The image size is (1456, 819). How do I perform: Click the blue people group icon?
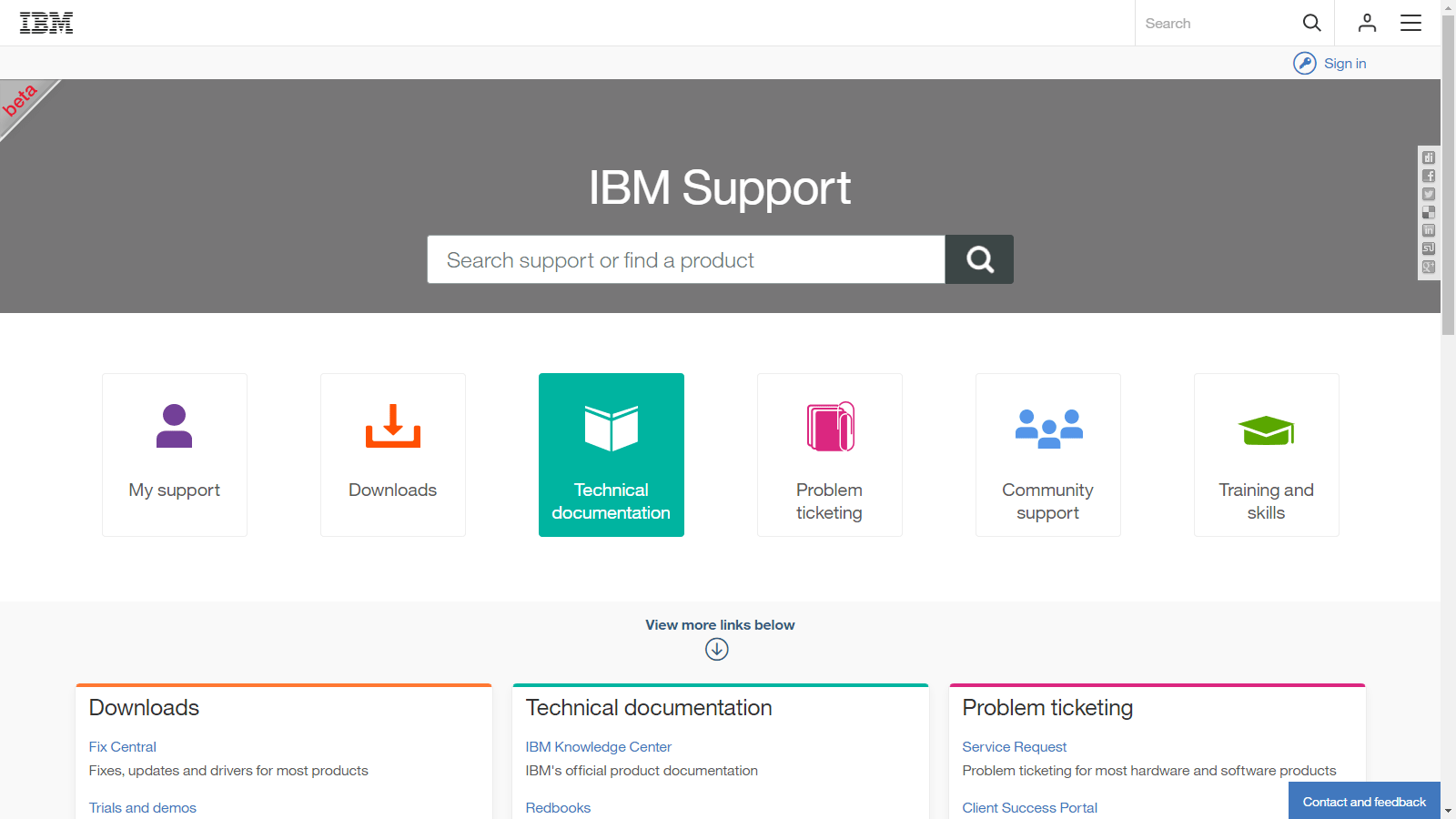[1048, 428]
